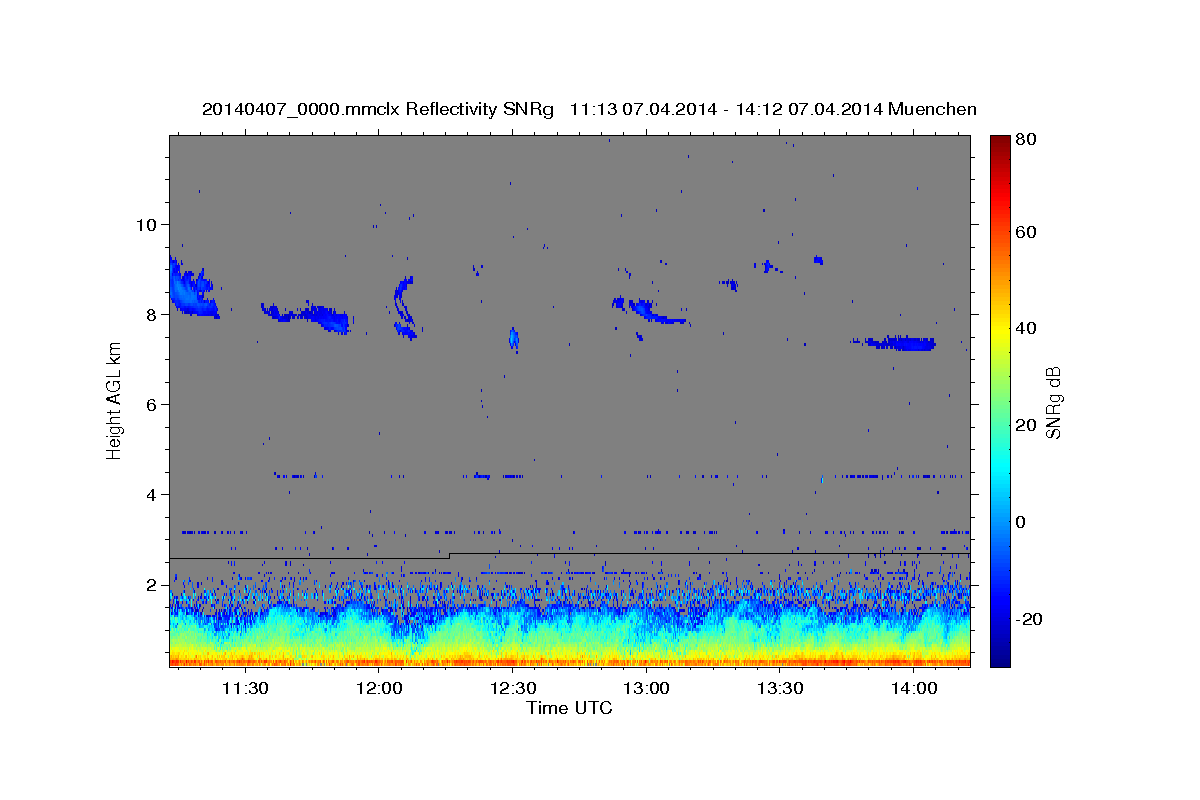Click the plot title with the 20140407_0000.mmclx file name
The width and height of the screenshot is (1200, 800).
589,109
